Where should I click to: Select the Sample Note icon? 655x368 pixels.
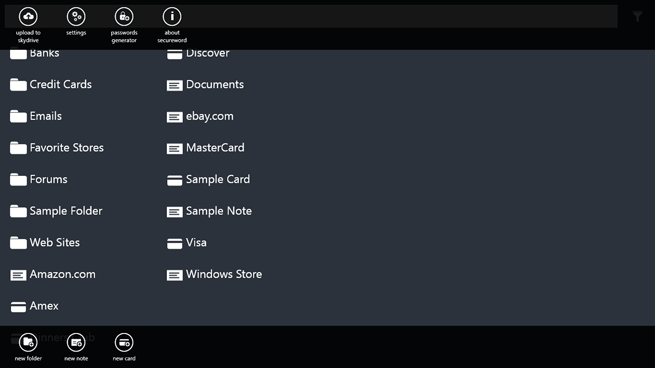click(x=175, y=212)
